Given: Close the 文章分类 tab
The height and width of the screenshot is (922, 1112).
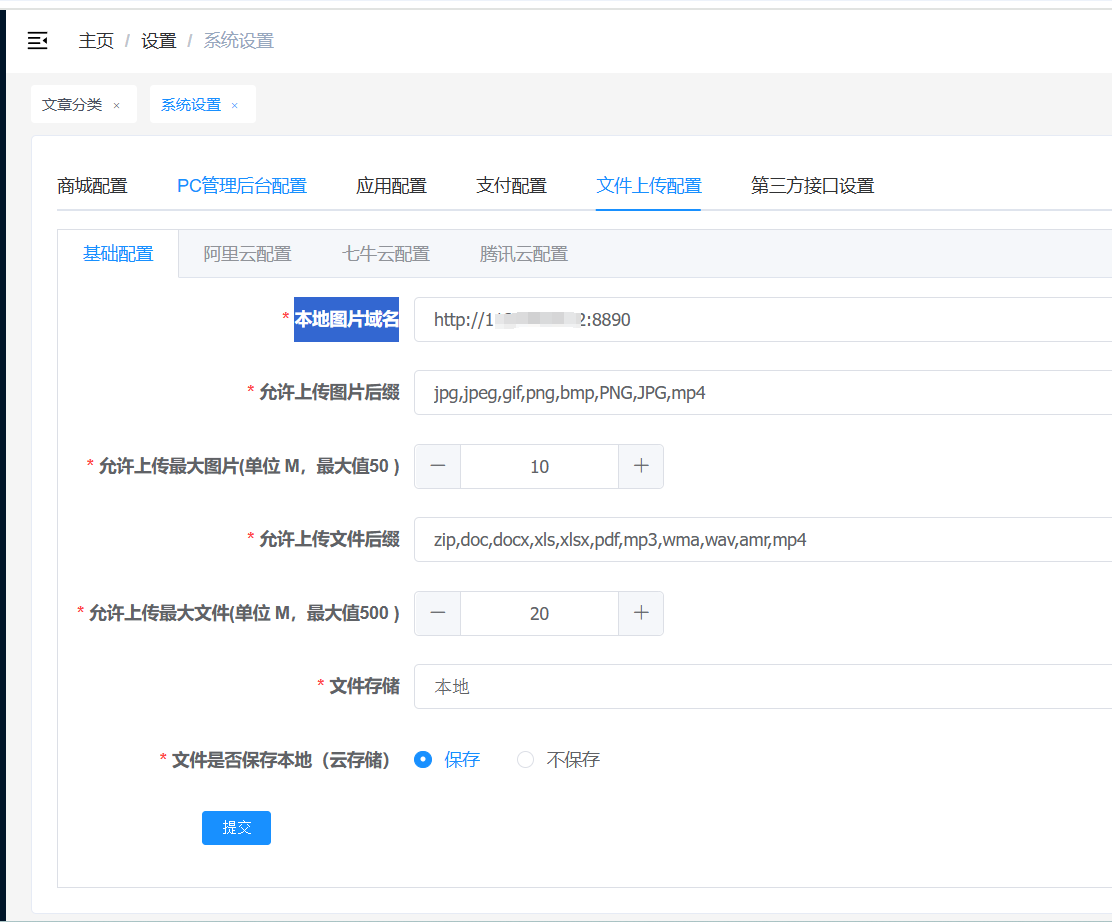Looking at the screenshot, I should tap(116, 106).
